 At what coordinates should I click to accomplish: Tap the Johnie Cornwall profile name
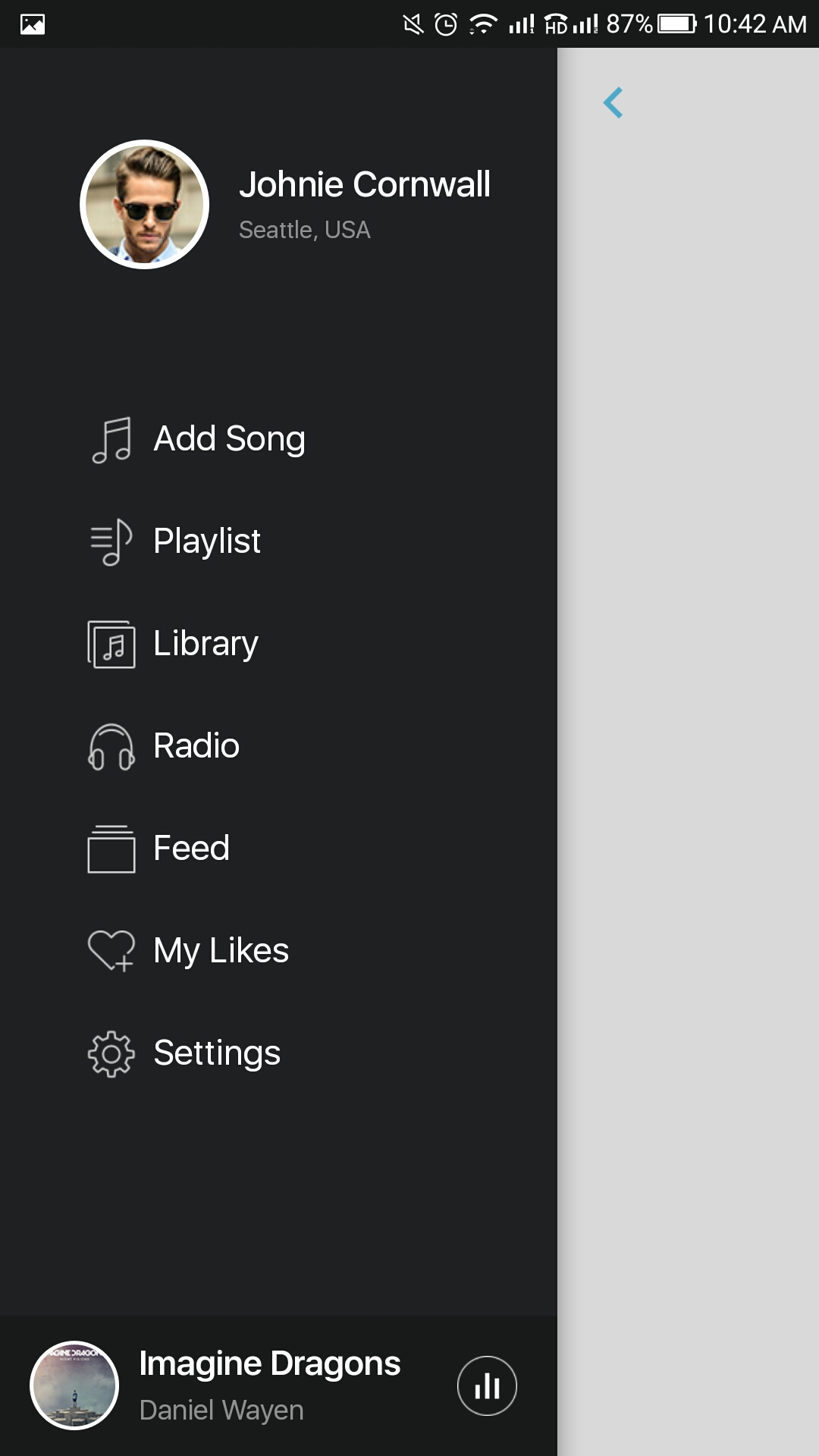click(365, 184)
